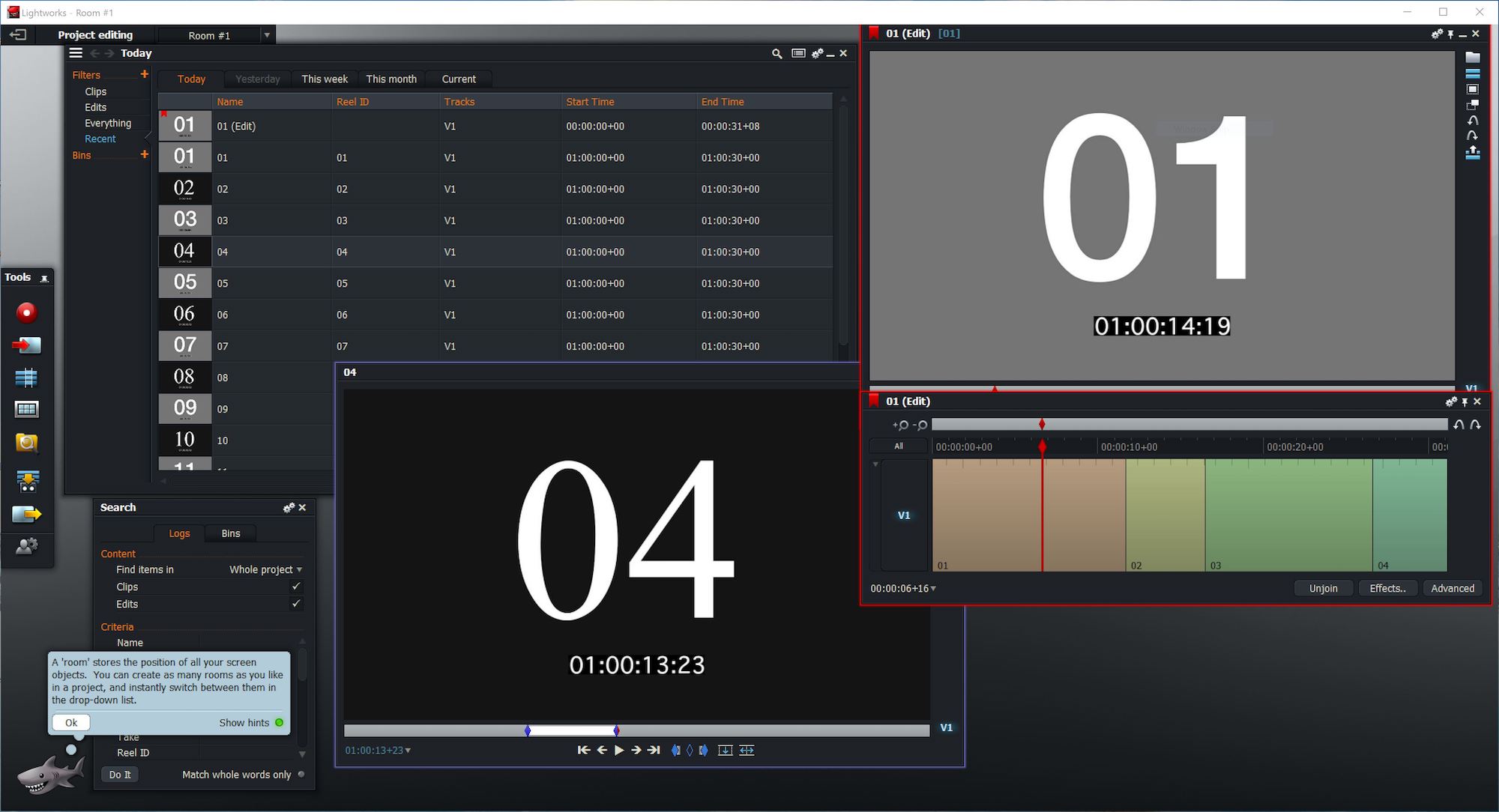
Task: Click the filter/search icon in Today panel
Action: [776, 54]
